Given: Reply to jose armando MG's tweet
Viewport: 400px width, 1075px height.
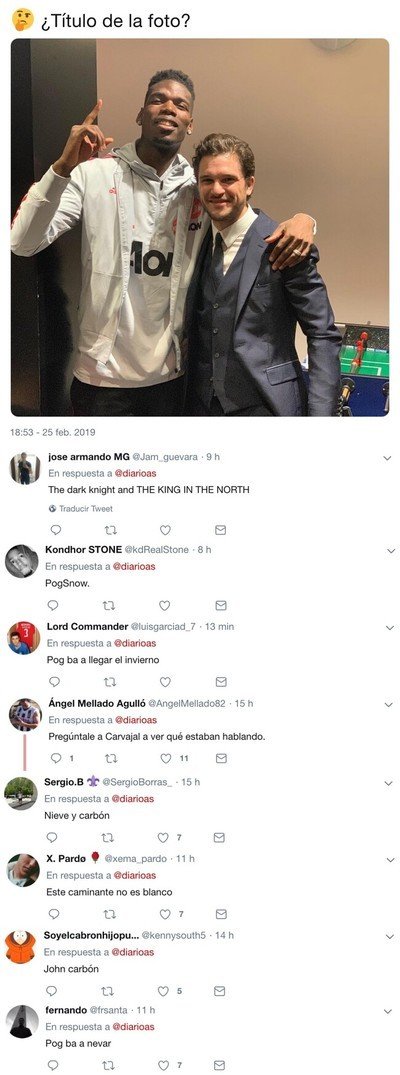Looking at the screenshot, I should click(x=56, y=529).
